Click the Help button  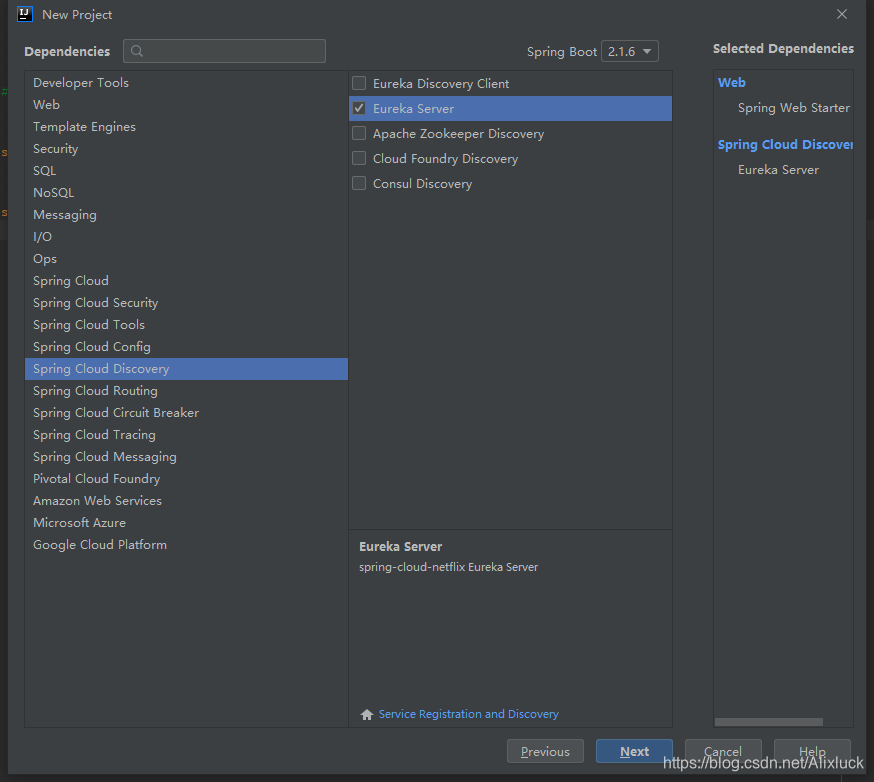812,751
